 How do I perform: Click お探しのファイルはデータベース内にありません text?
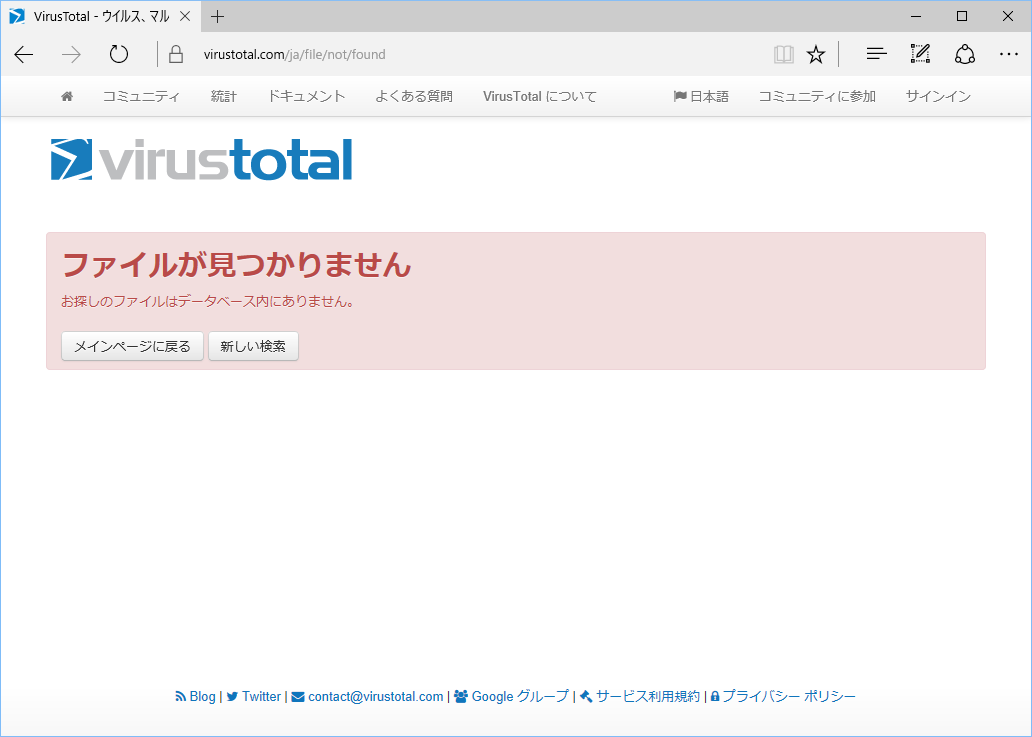pos(209,301)
